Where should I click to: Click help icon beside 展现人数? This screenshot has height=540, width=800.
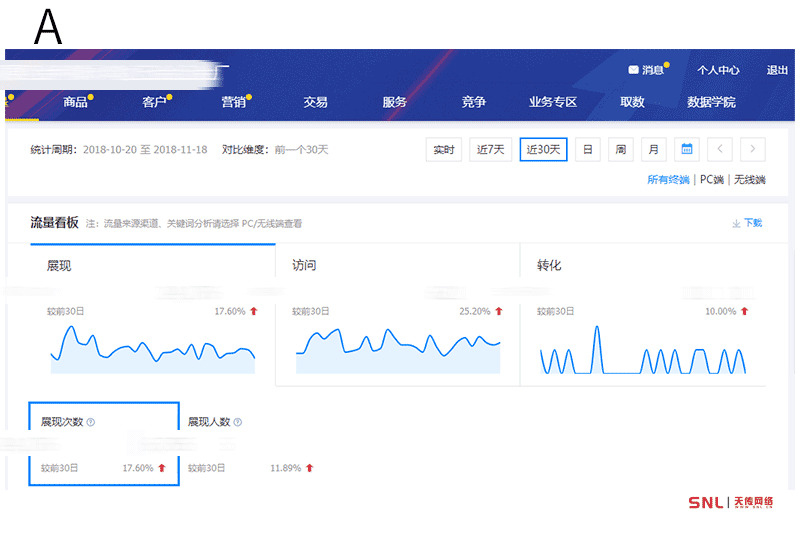(237, 423)
